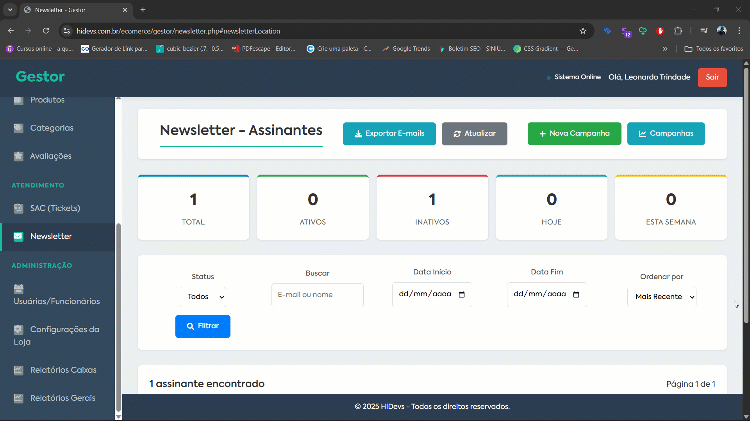Click "1 assinante encontrado" text
The width and height of the screenshot is (750, 421).
(207, 384)
